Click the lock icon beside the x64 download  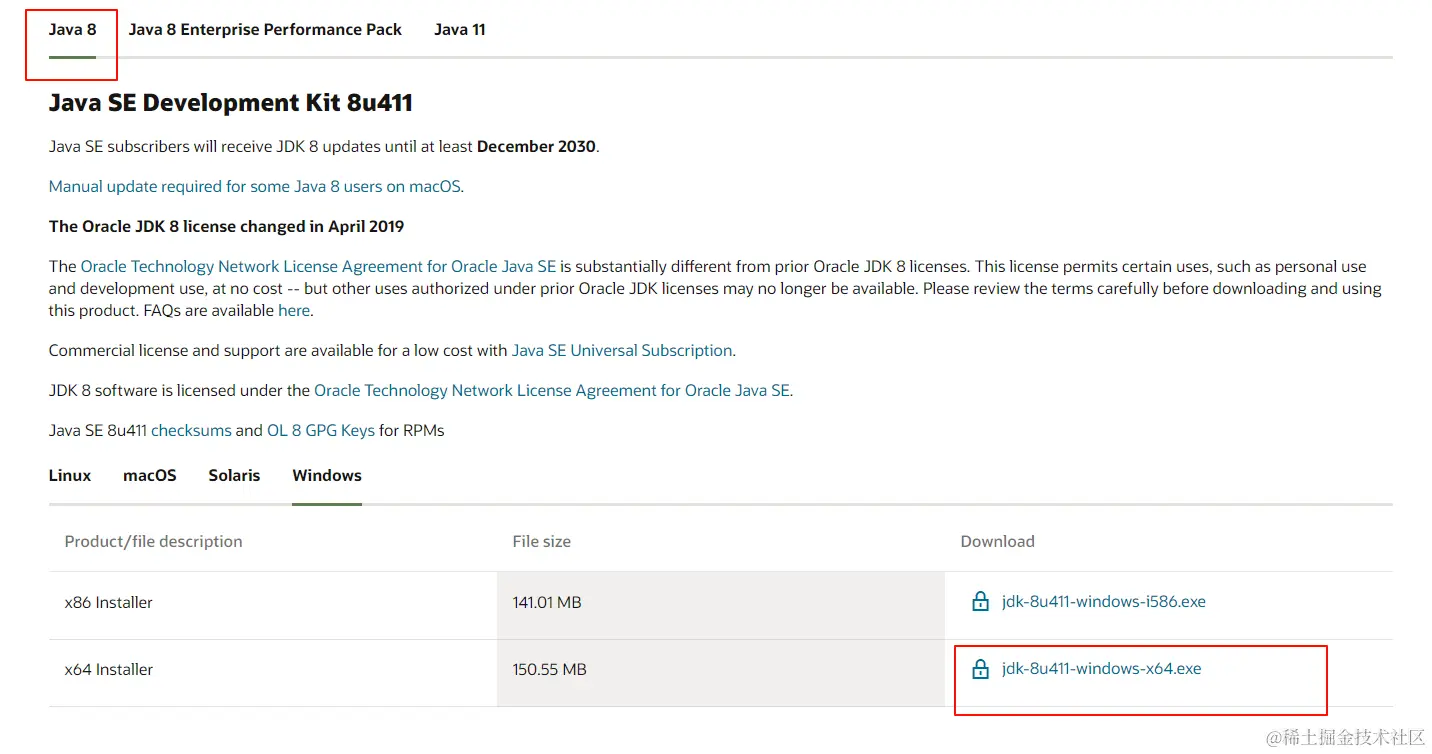980,669
